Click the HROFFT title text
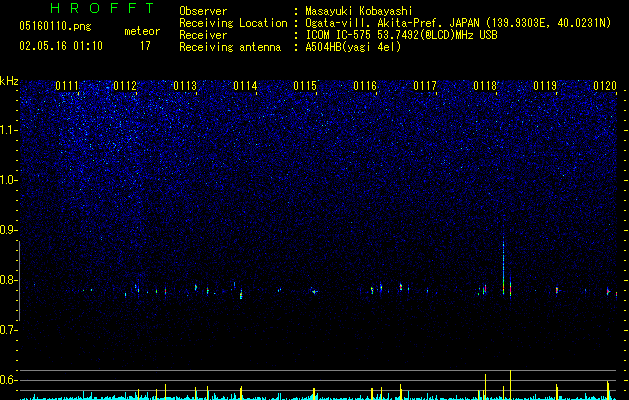The height and width of the screenshot is (400, 629). pyautogui.click(x=102, y=8)
